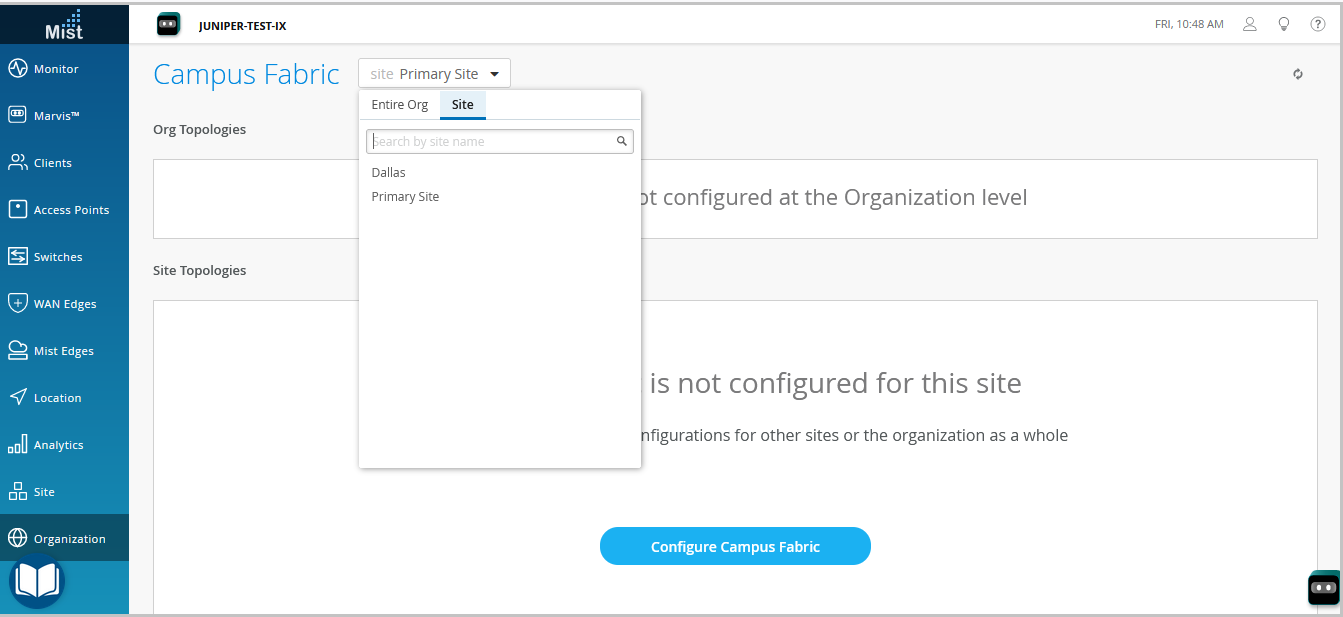Open the help question mark icon
Screen dimensions: 1343x617
[1318, 25]
